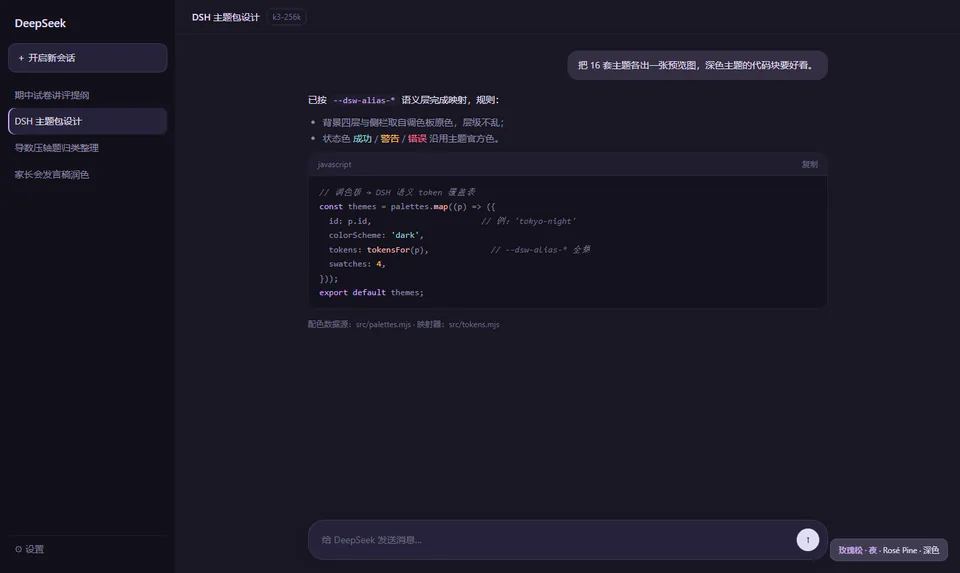Open settings at sidebar bottom
Viewport: 960px width, 573px height.
click(29, 549)
